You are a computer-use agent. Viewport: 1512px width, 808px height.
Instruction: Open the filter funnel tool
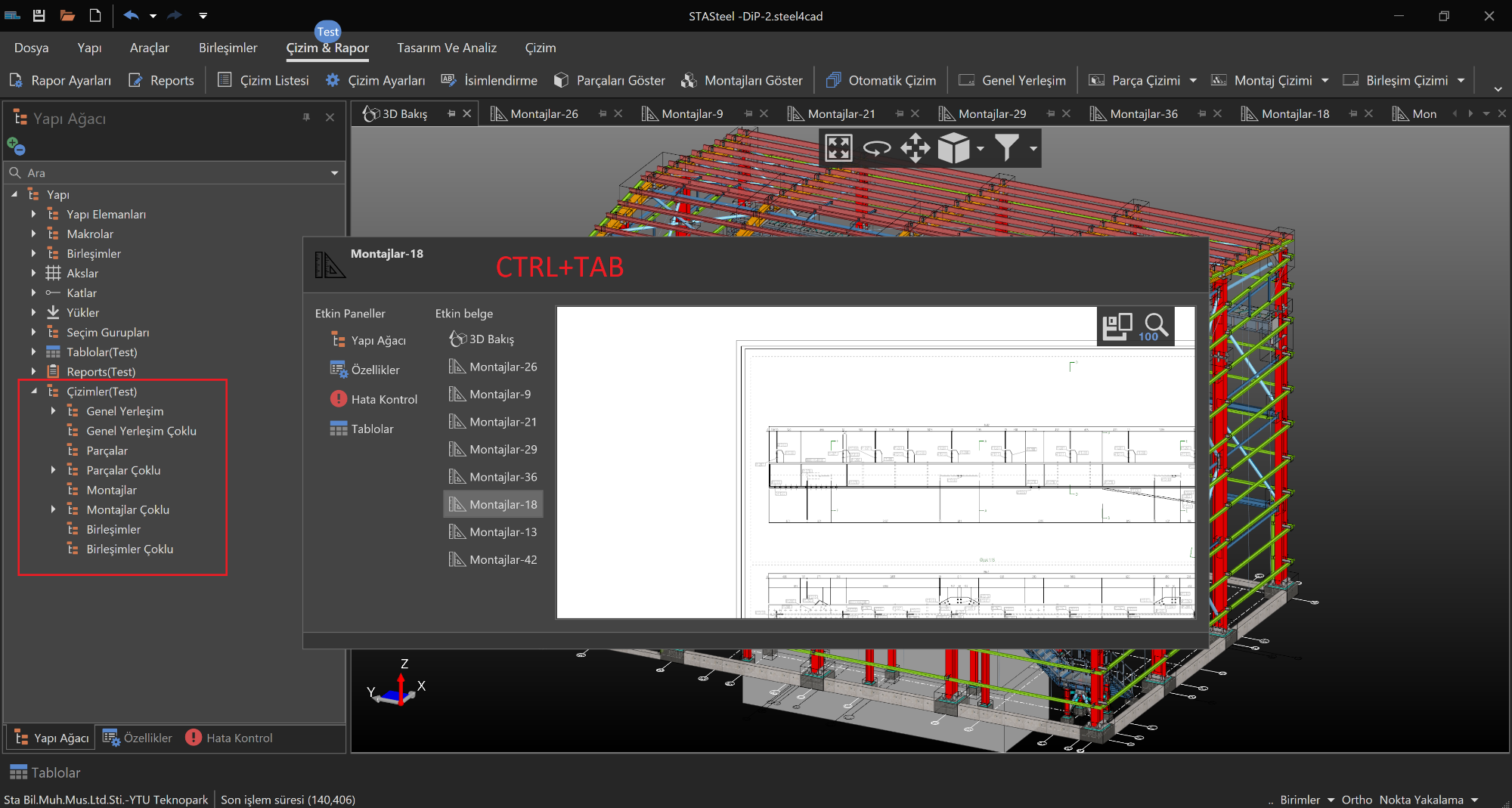tap(1007, 148)
